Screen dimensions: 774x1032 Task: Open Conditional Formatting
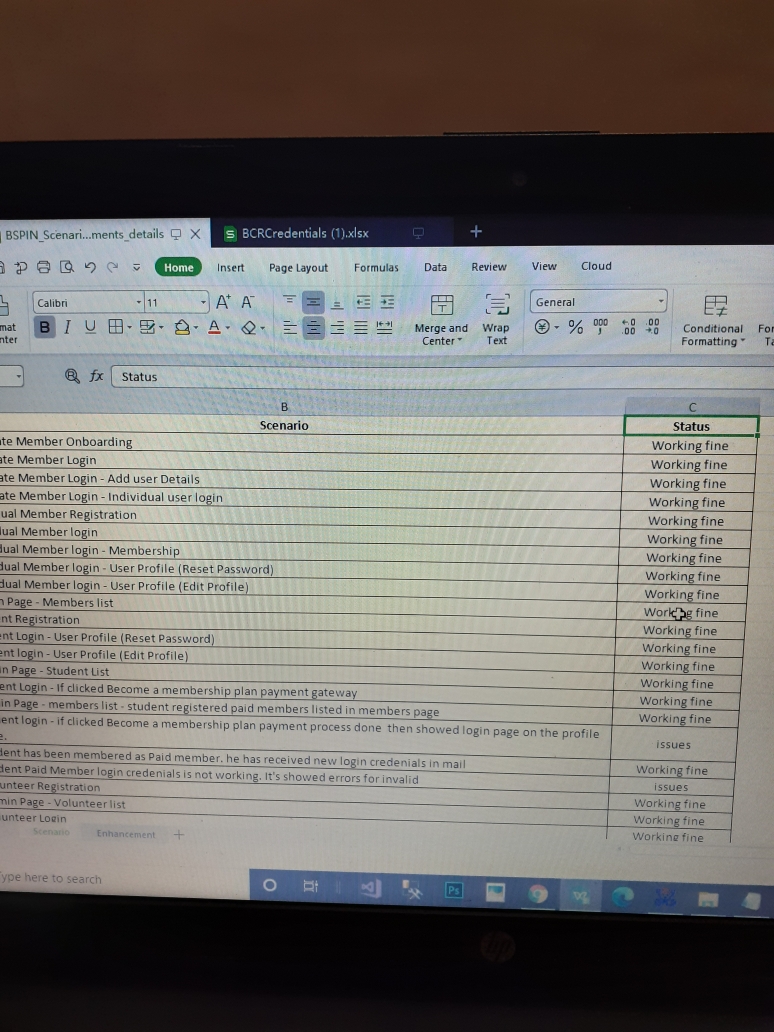713,318
